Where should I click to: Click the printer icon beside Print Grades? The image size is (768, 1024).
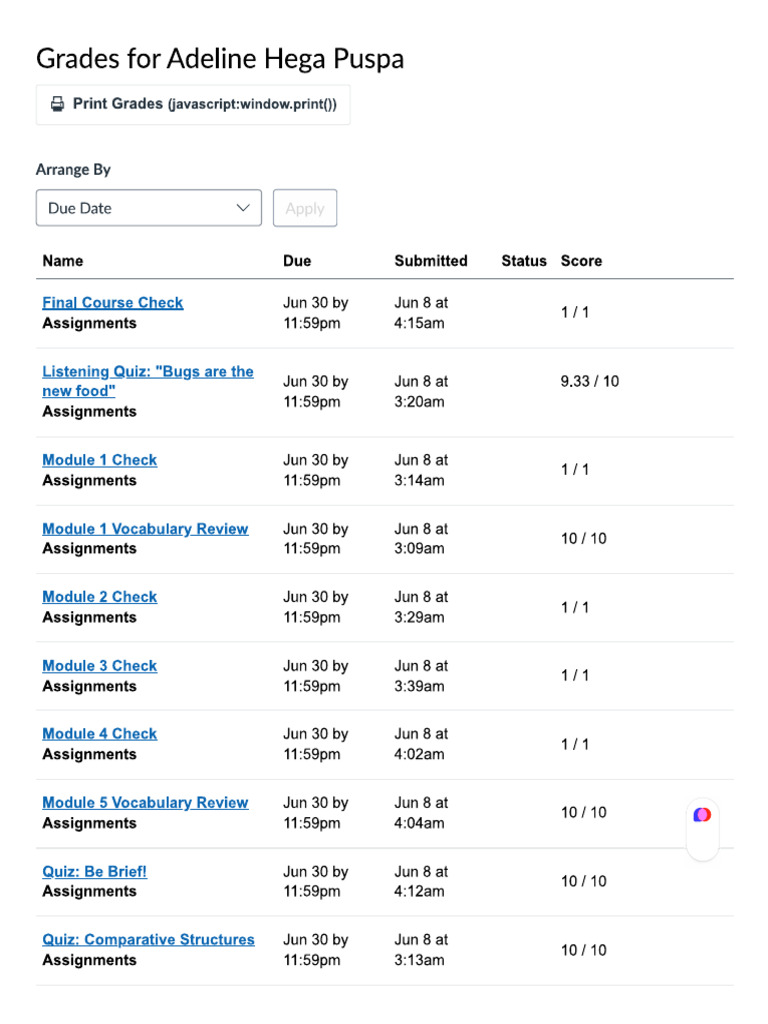pyautogui.click(x=58, y=104)
